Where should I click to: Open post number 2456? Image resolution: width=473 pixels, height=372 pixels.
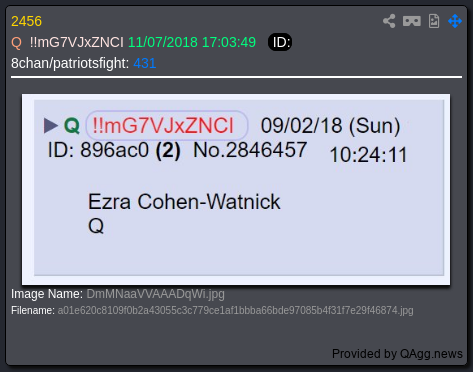27,21
